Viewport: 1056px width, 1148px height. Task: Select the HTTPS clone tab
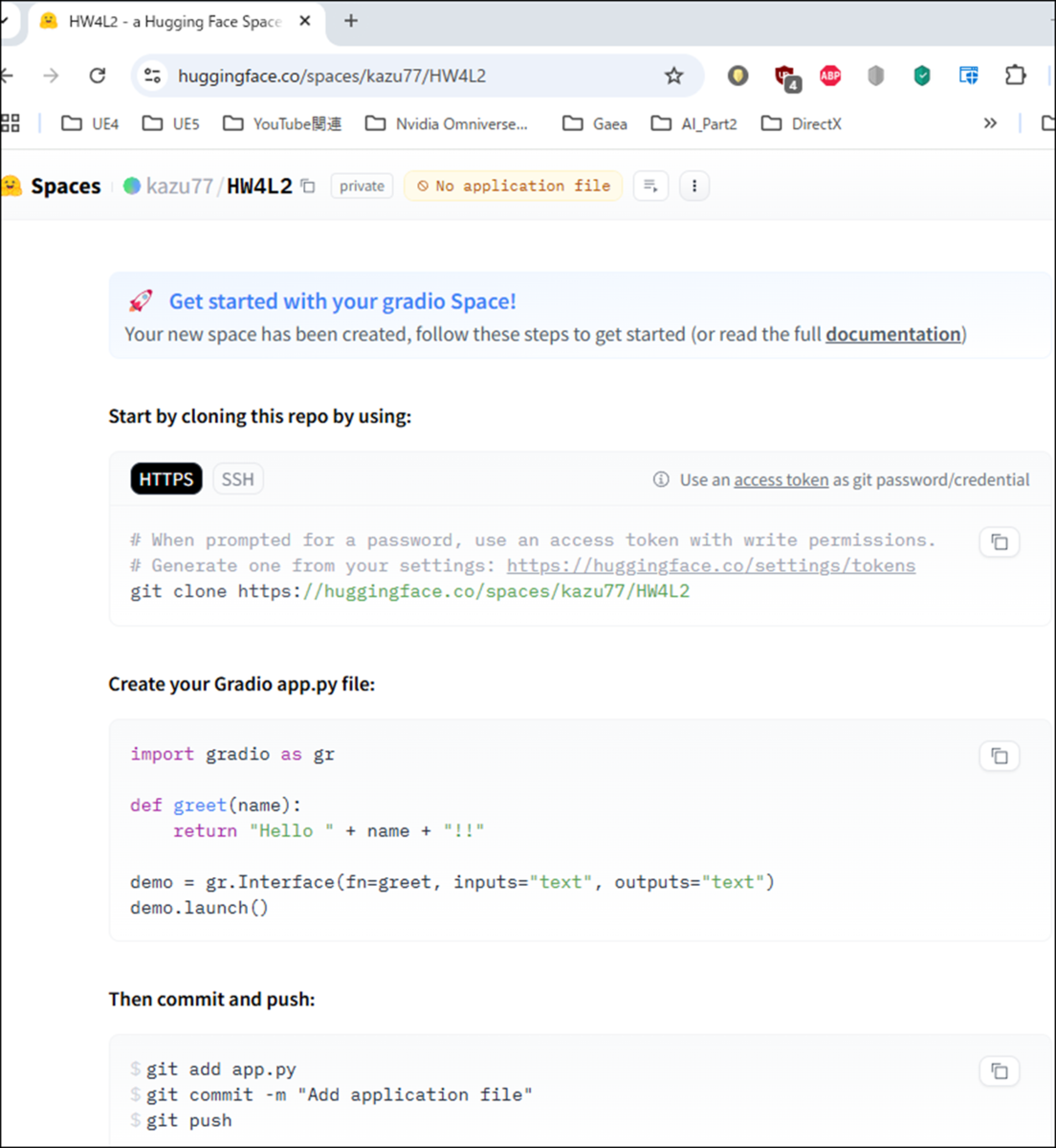pyautogui.click(x=166, y=479)
